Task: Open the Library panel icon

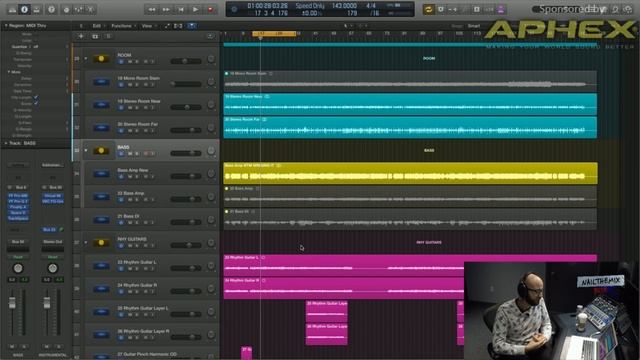Action: 12,9
